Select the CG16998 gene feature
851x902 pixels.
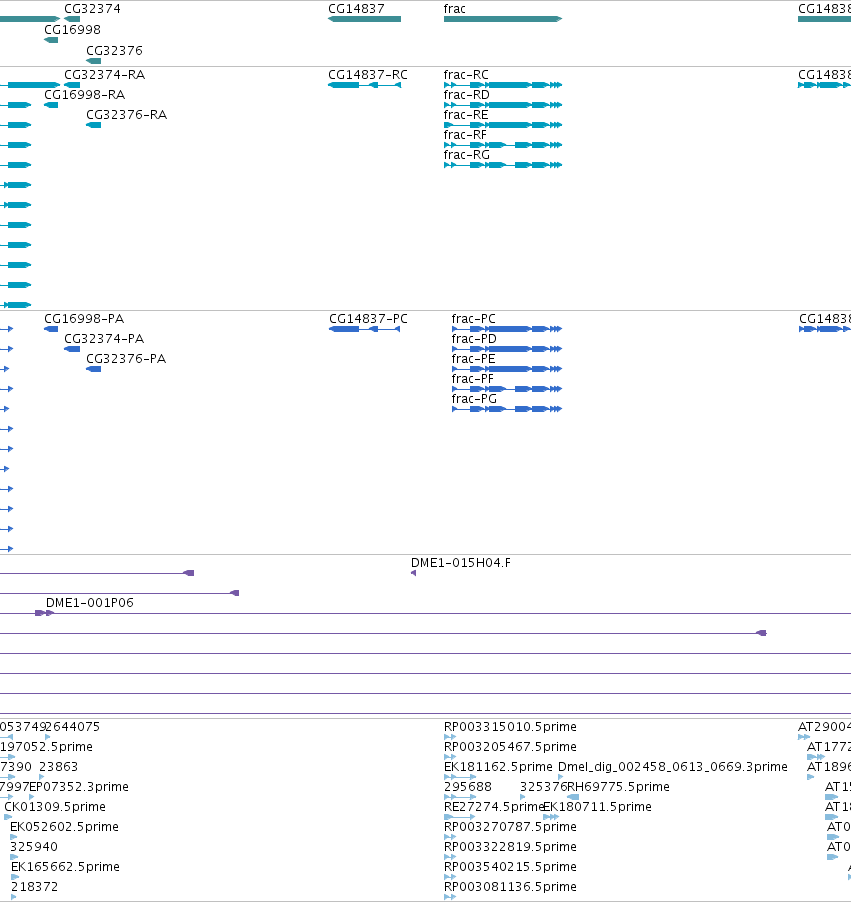(x=51, y=40)
